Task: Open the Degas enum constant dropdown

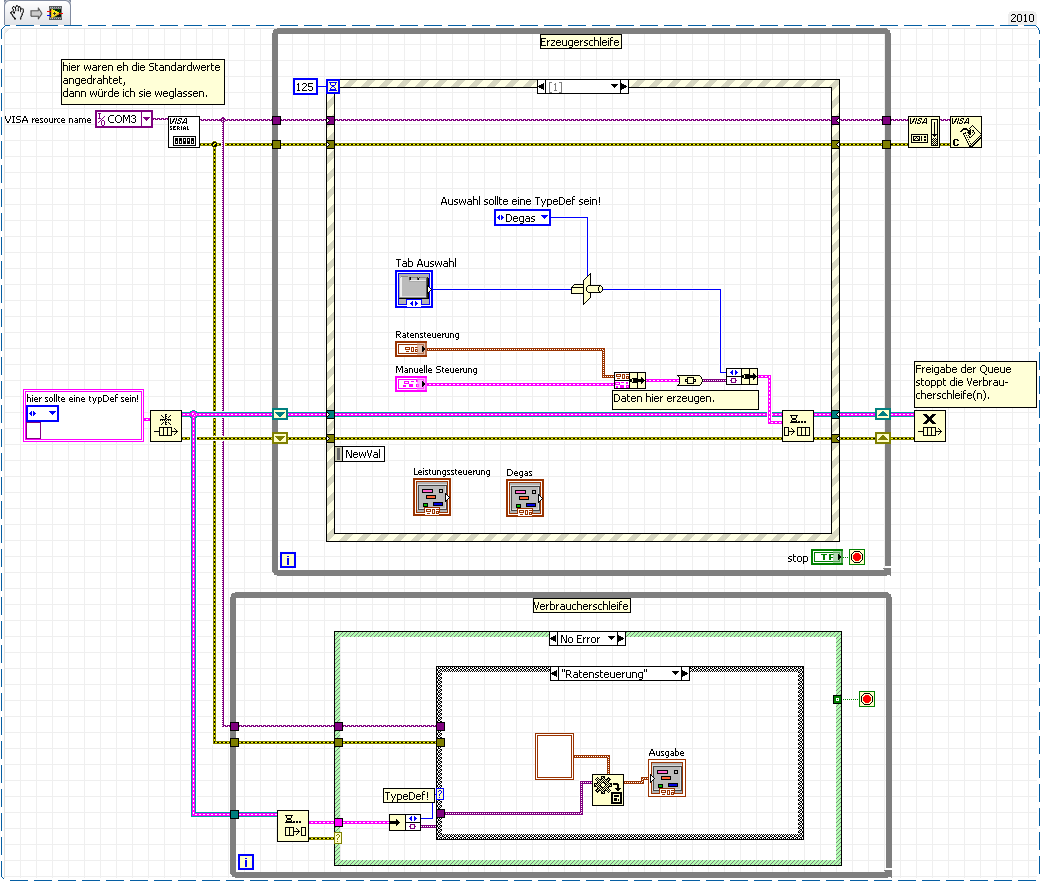Action: point(544,218)
